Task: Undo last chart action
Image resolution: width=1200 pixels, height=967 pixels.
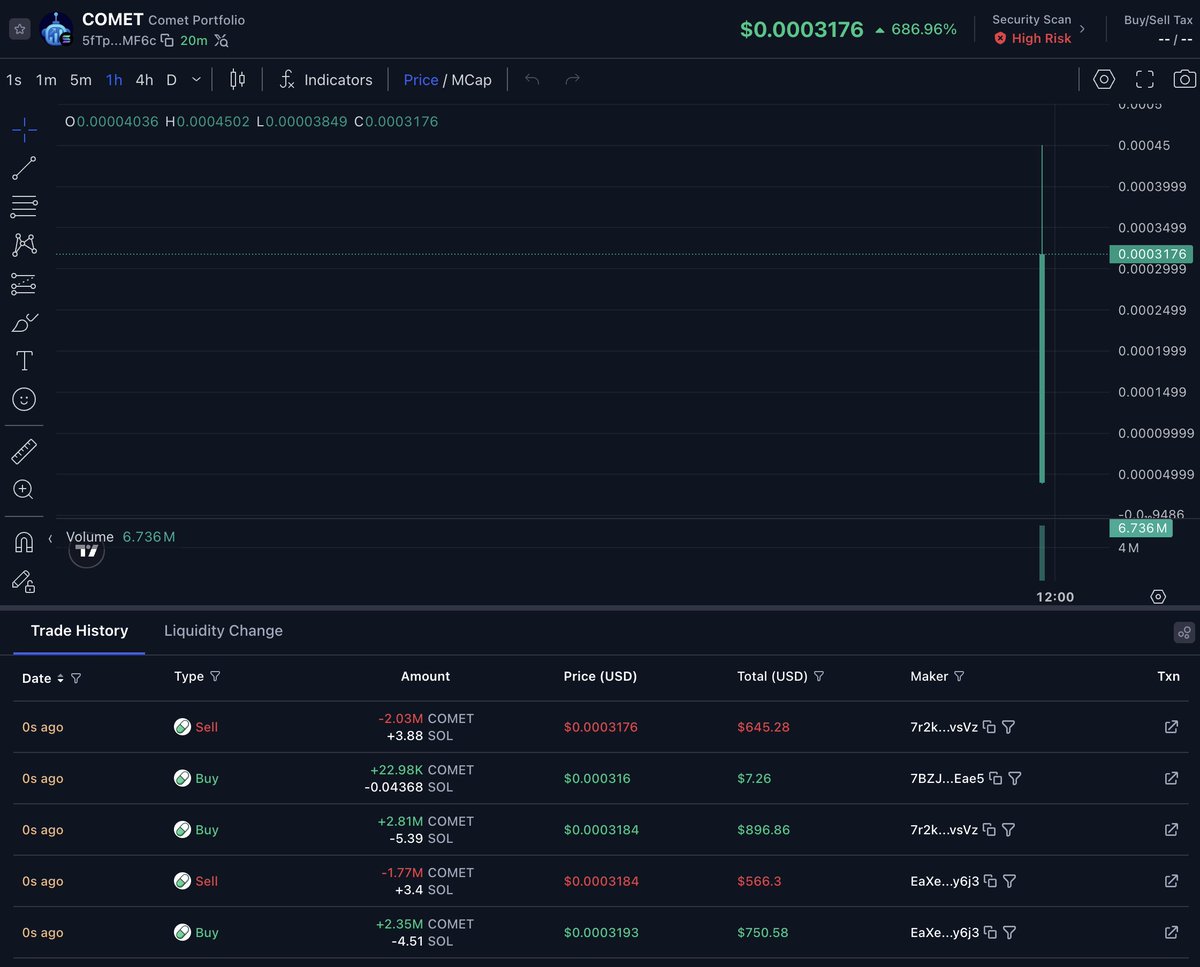Action: click(532, 80)
